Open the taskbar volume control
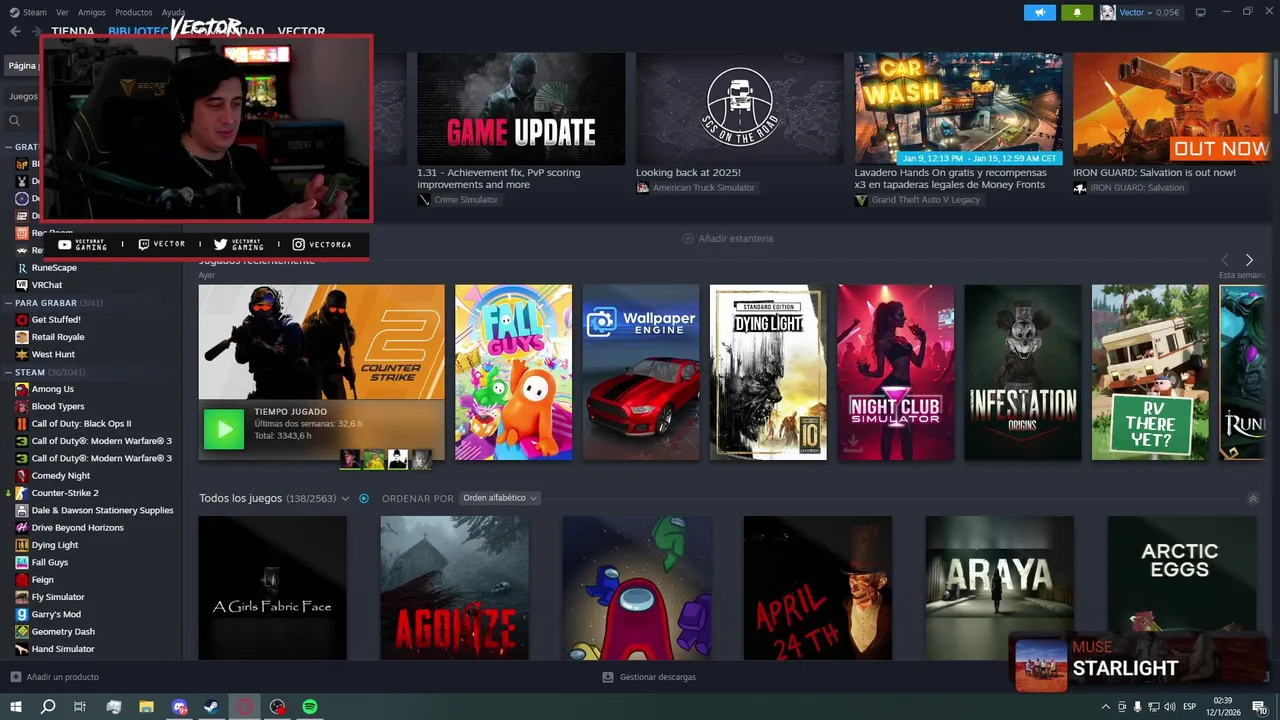The width and height of the screenshot is (1280, 720). point(1171,707)
